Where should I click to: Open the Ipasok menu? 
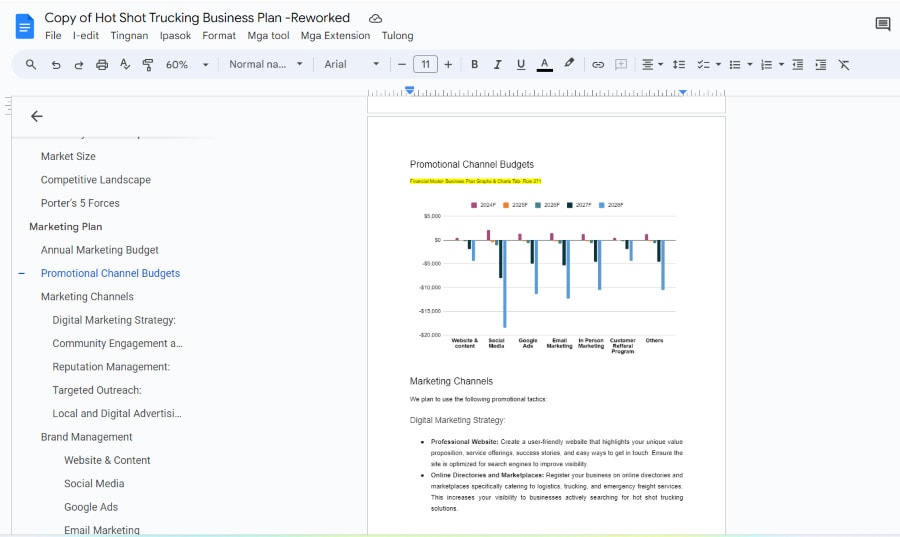pyautogui.click(x=175, y=36)
